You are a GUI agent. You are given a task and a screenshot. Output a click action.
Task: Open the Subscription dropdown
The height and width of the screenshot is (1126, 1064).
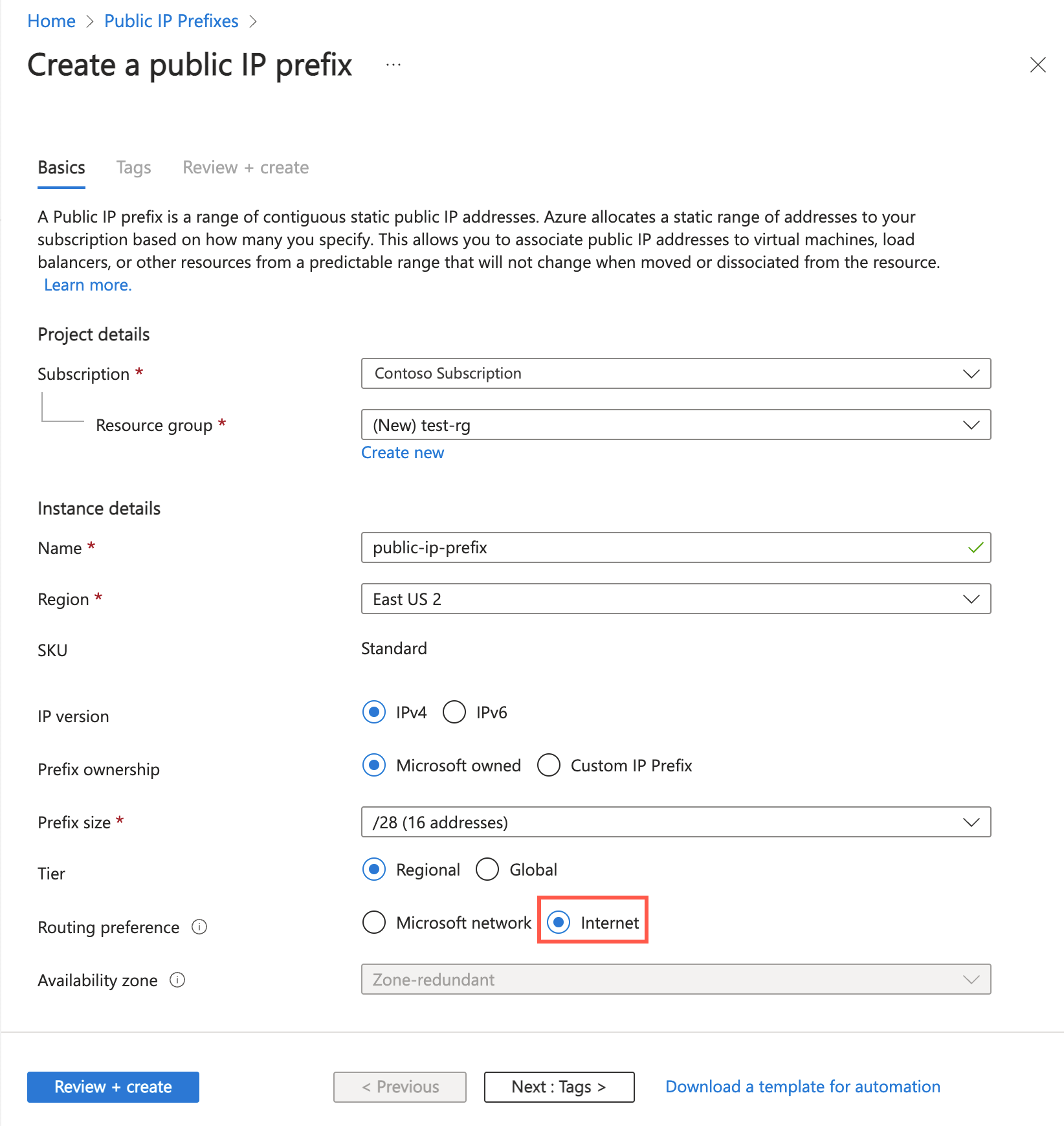pyautogui.click(x=676, y=373)
